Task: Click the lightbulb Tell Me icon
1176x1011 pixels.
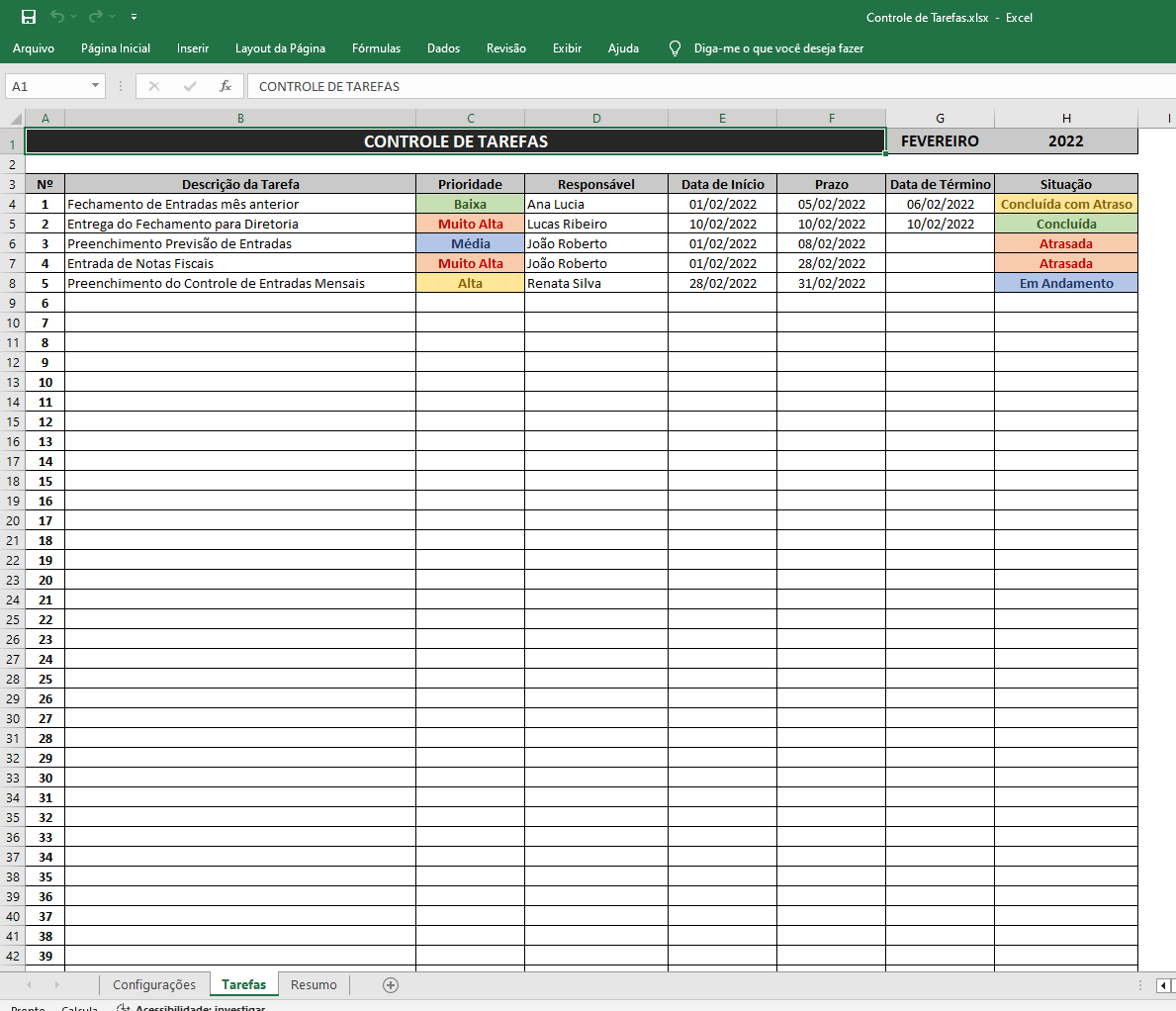Action: point(675,48)
